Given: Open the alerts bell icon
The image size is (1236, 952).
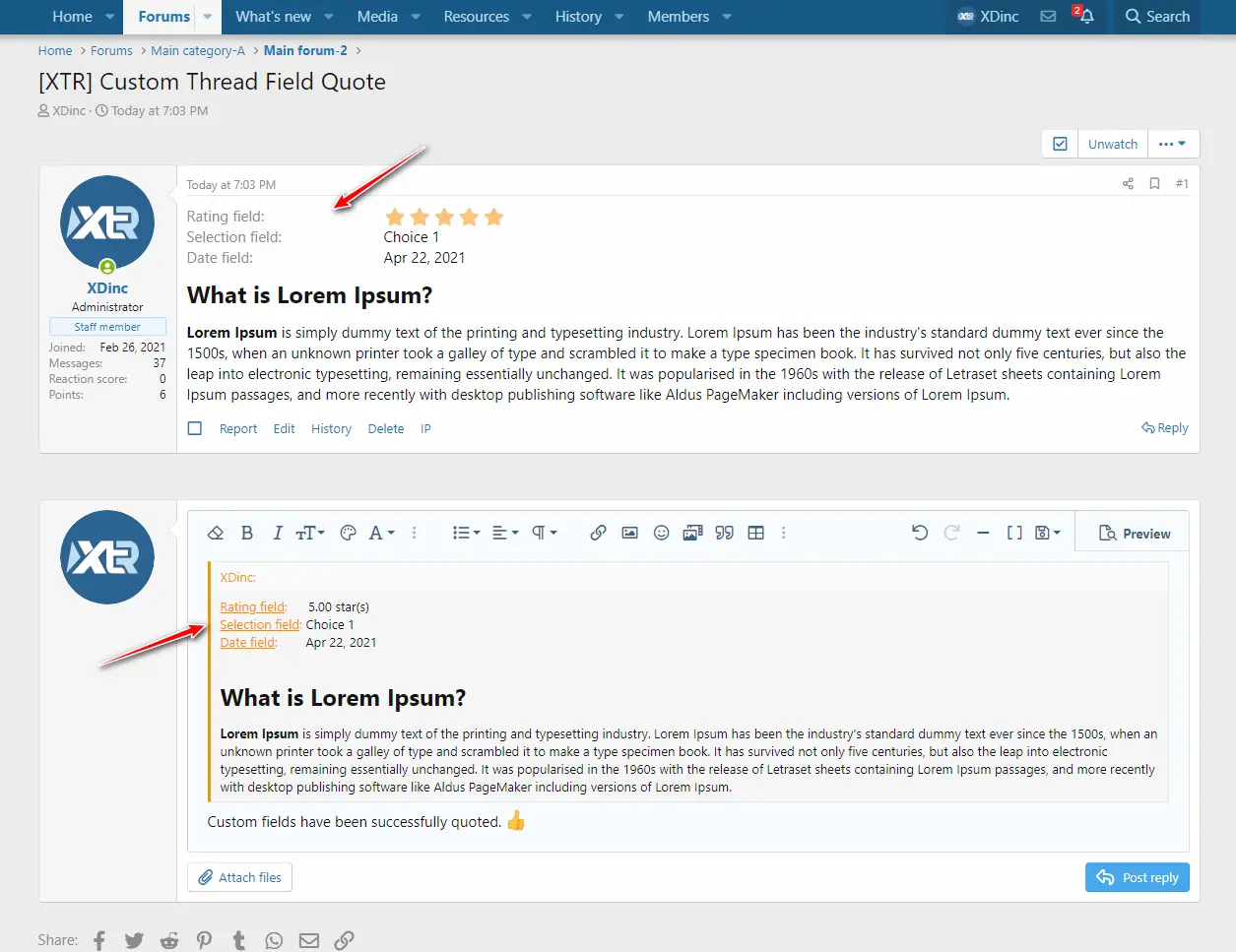Looking at the screenshot, I should (x=1084, y=16).
